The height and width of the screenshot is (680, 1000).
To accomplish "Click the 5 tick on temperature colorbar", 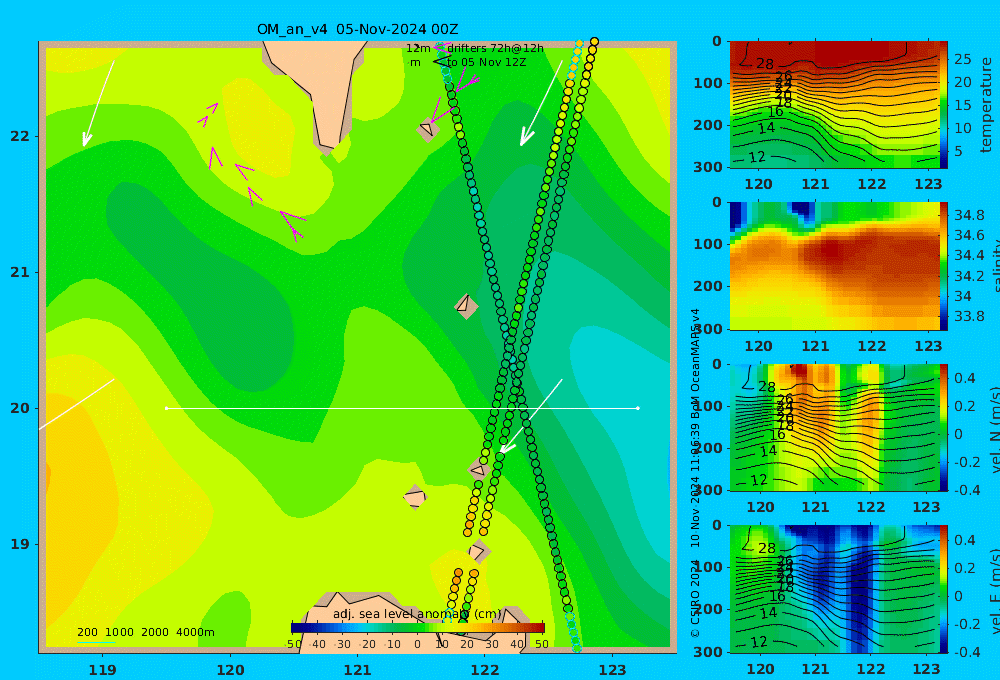I will click(x=959, y=151).
